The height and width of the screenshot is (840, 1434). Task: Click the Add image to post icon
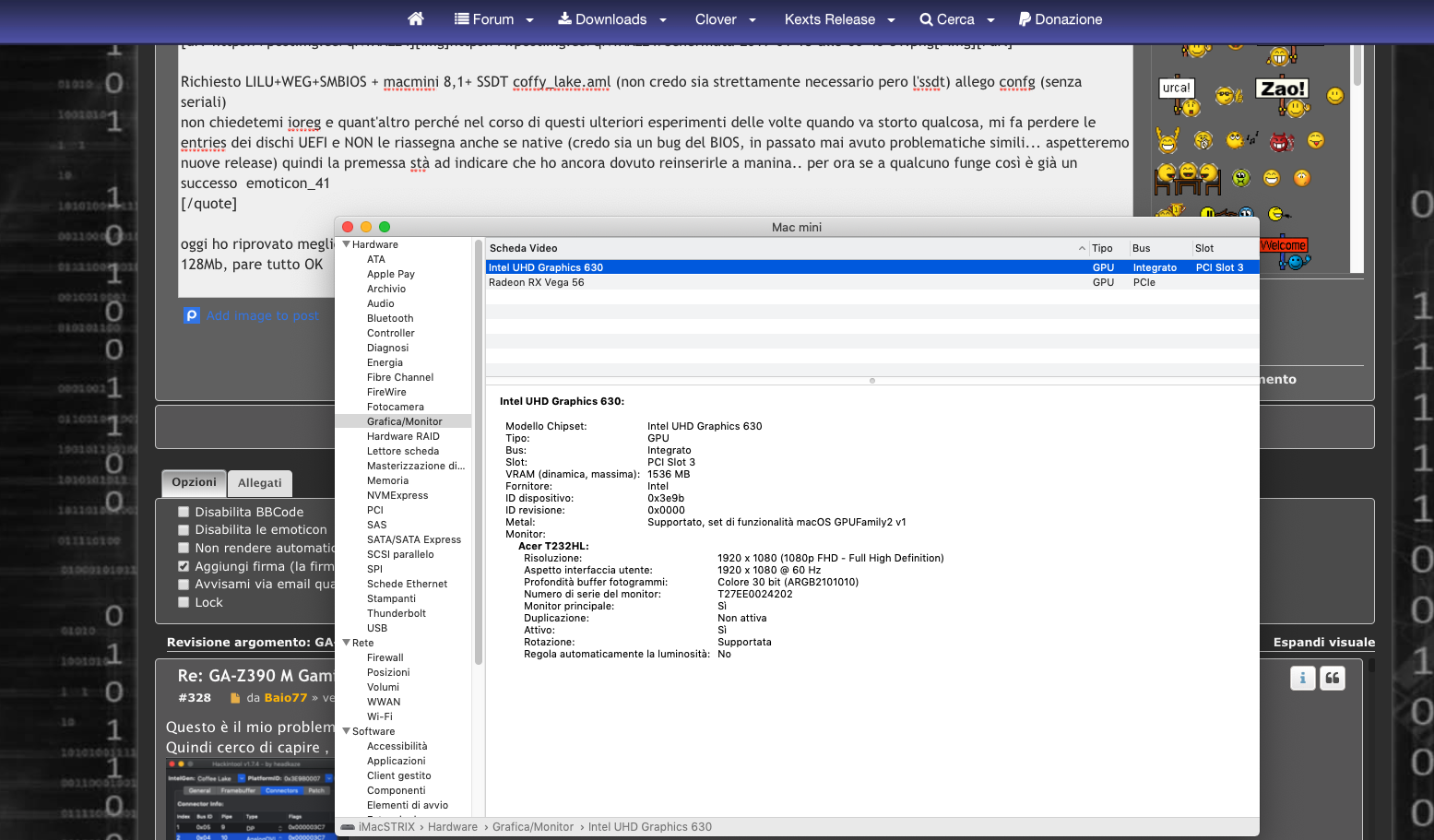[192, 315]
